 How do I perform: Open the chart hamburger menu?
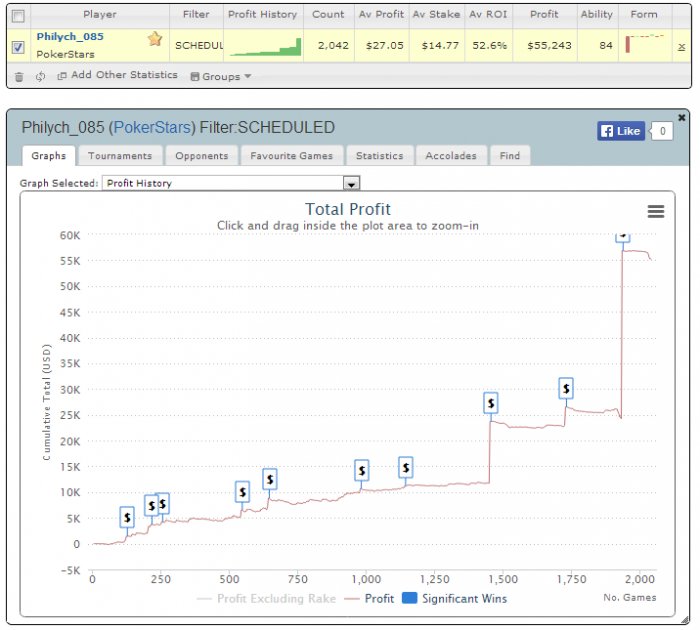[x=656, y=211]
